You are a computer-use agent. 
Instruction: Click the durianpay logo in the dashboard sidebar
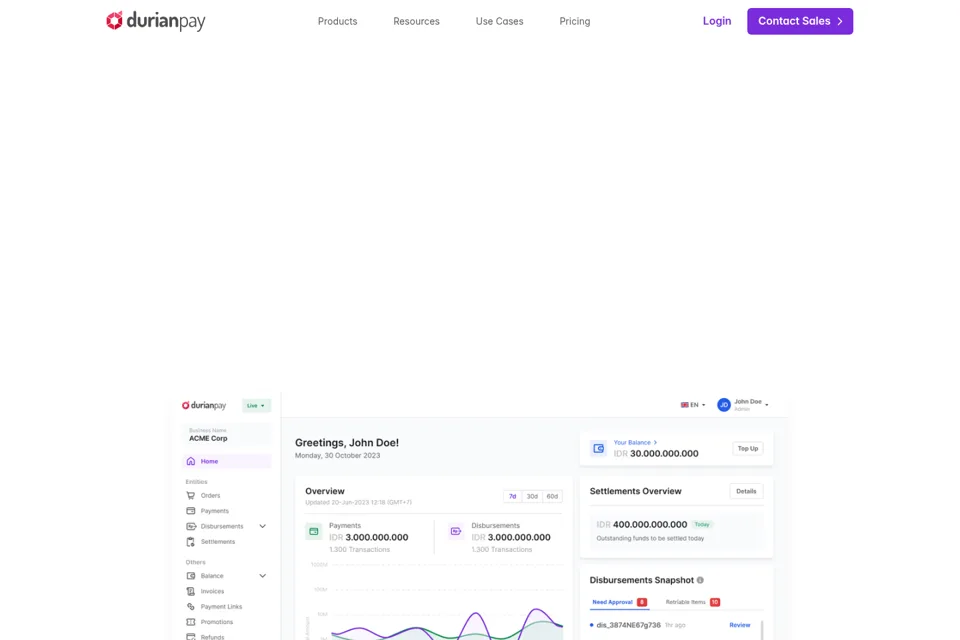coord(204,405)
